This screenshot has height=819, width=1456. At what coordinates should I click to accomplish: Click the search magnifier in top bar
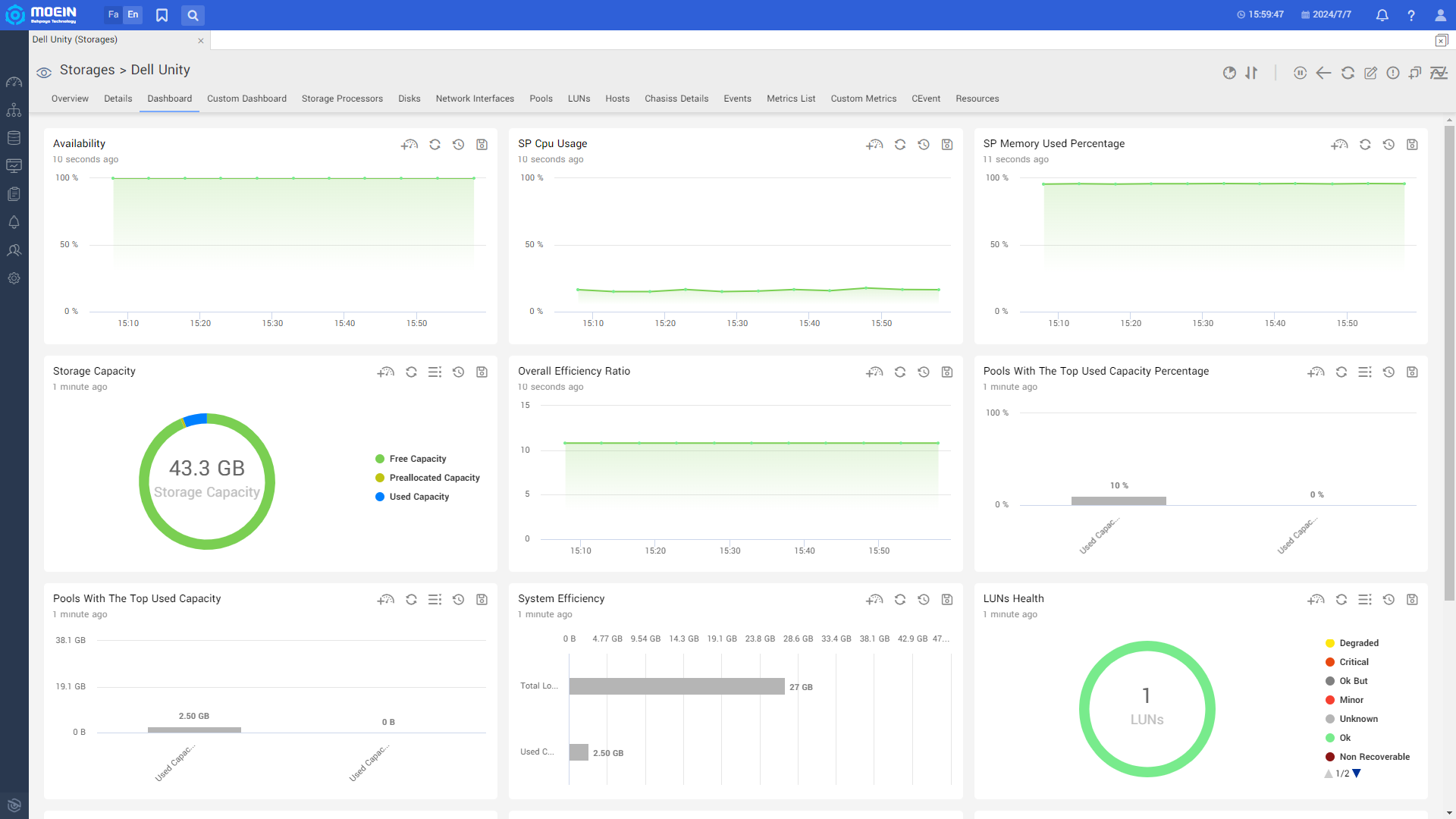pos(193,15)
